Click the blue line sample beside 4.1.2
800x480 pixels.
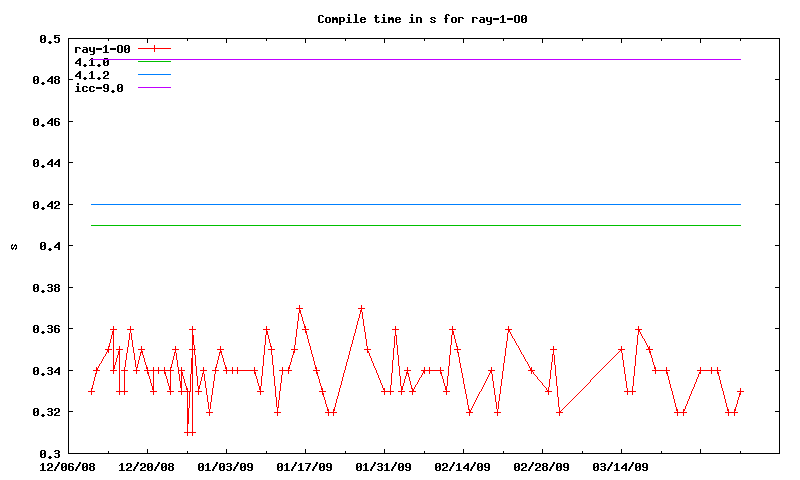(x=155, y=75)
